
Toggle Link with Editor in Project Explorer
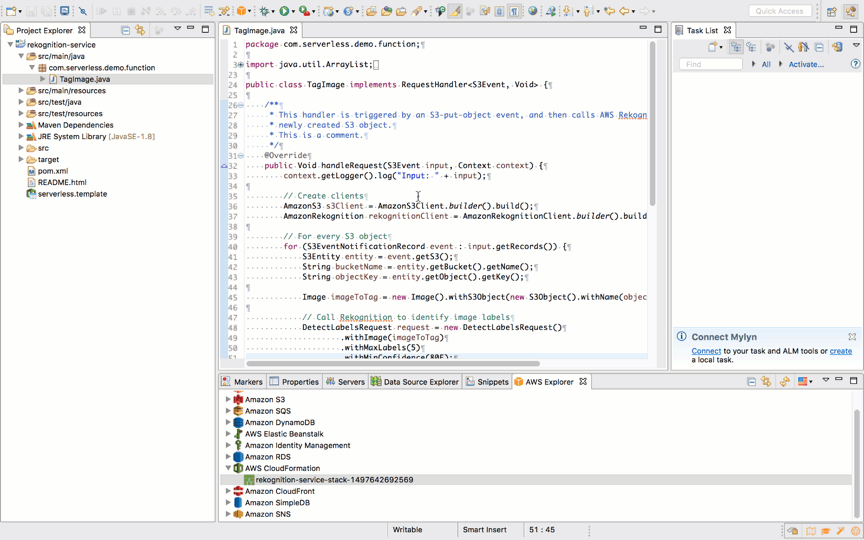pos(140,30)
